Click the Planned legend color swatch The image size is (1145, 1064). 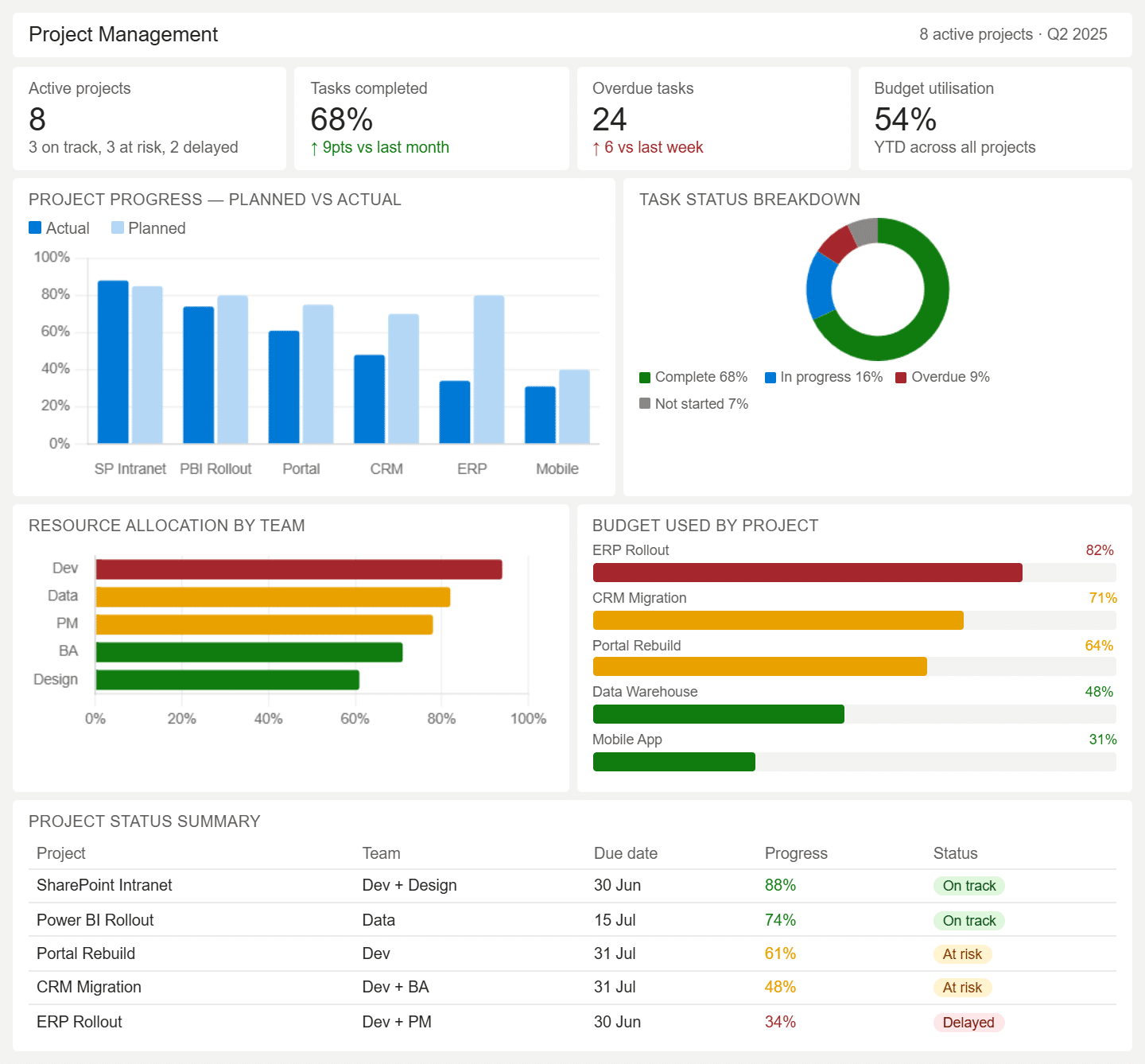click(x=118, y=227)
